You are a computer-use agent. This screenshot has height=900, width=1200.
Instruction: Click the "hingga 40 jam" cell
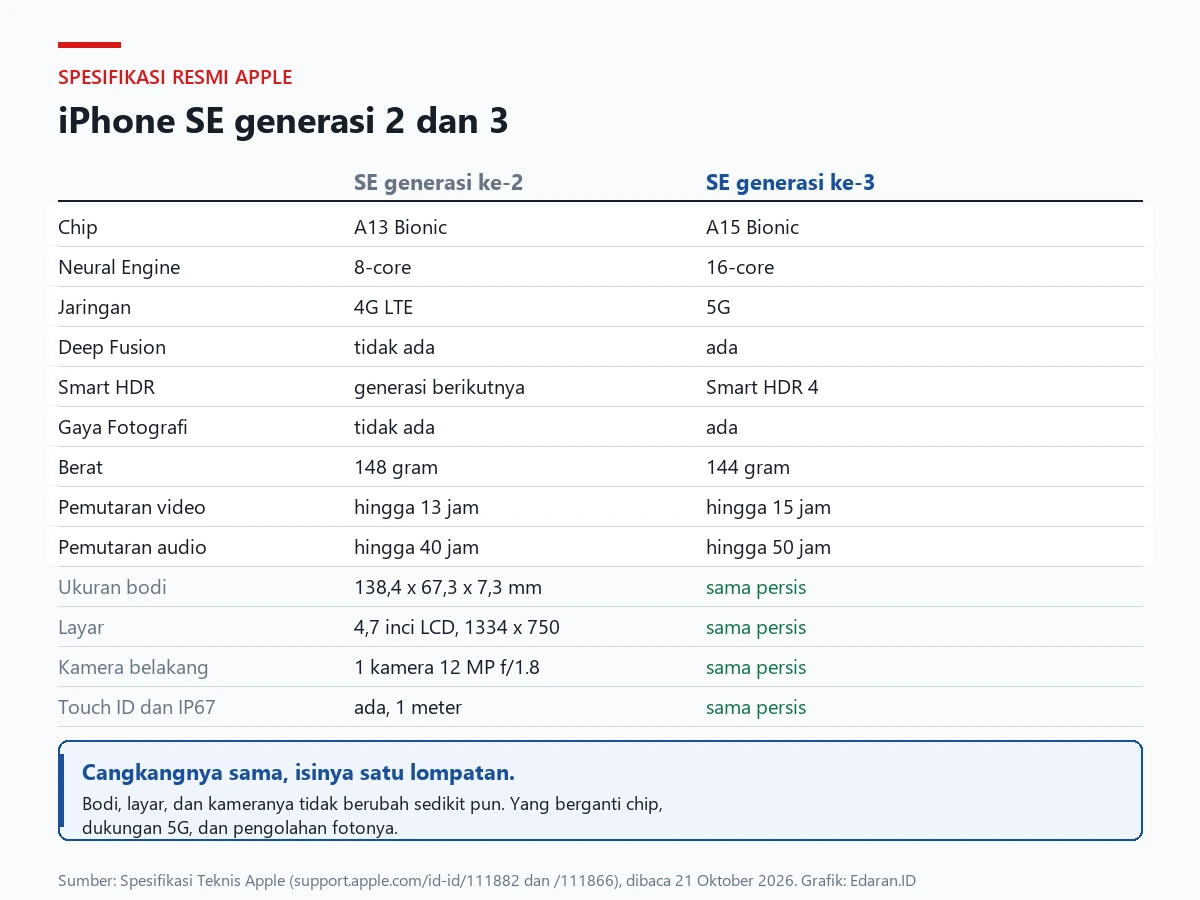(416, 547)
